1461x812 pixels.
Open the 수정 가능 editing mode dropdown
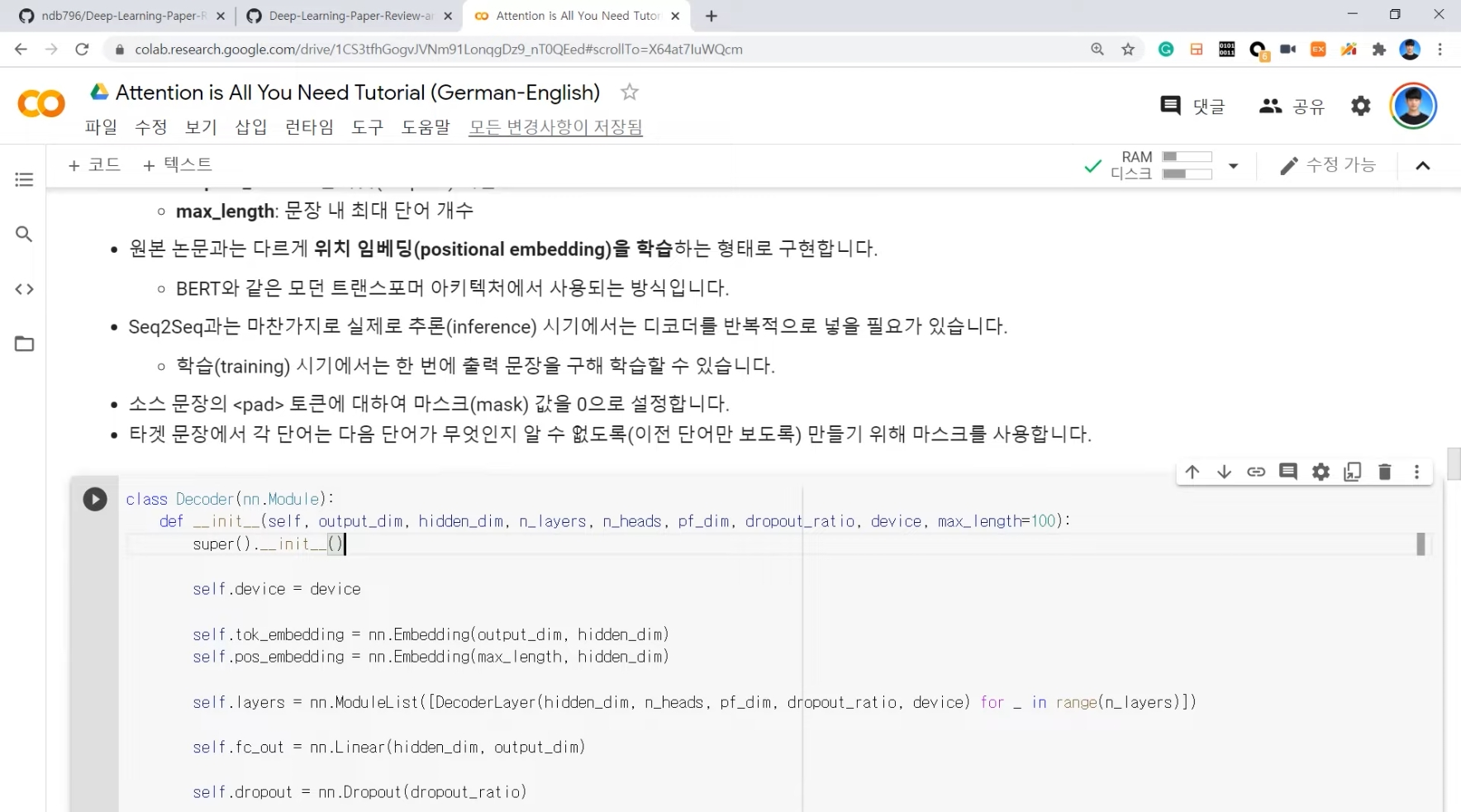pyautogui.click(x=1327, y=165)
